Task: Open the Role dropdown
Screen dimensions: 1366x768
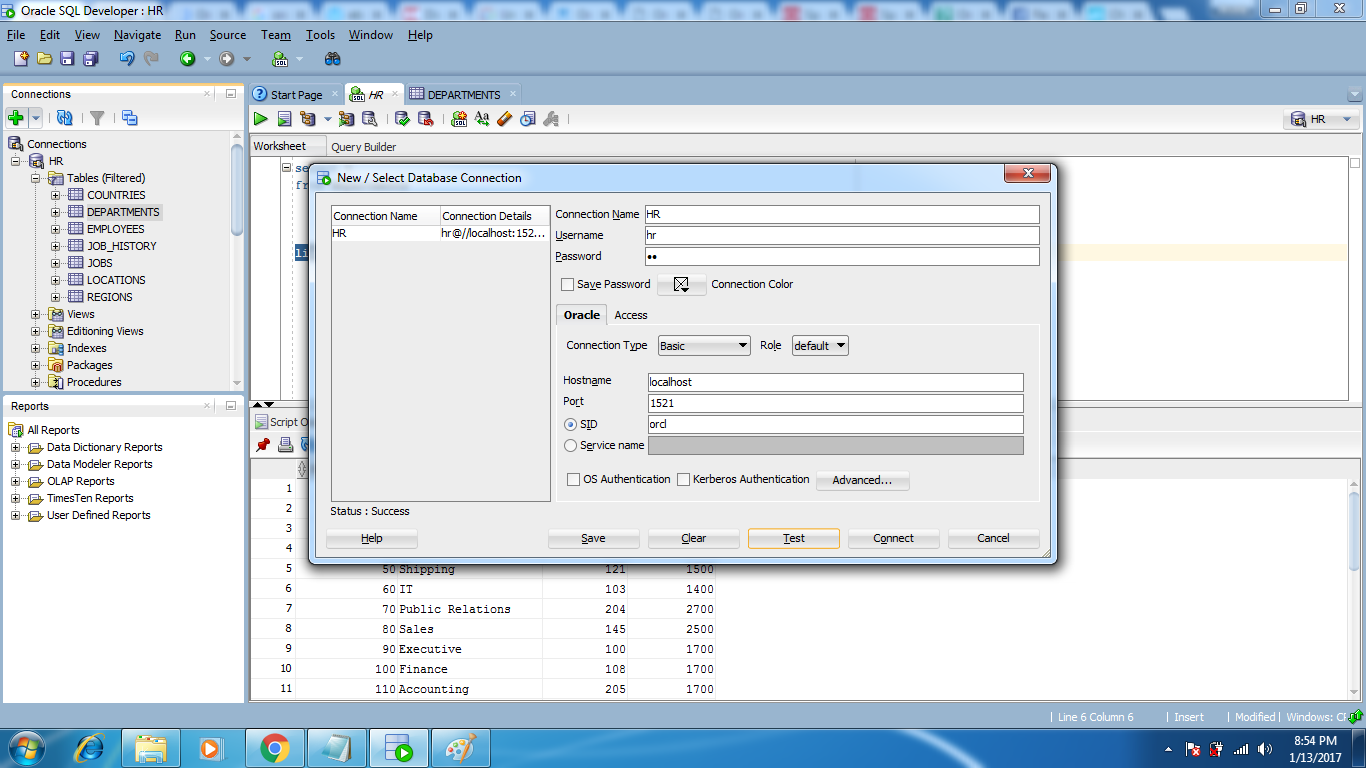Action: point(820,346)
